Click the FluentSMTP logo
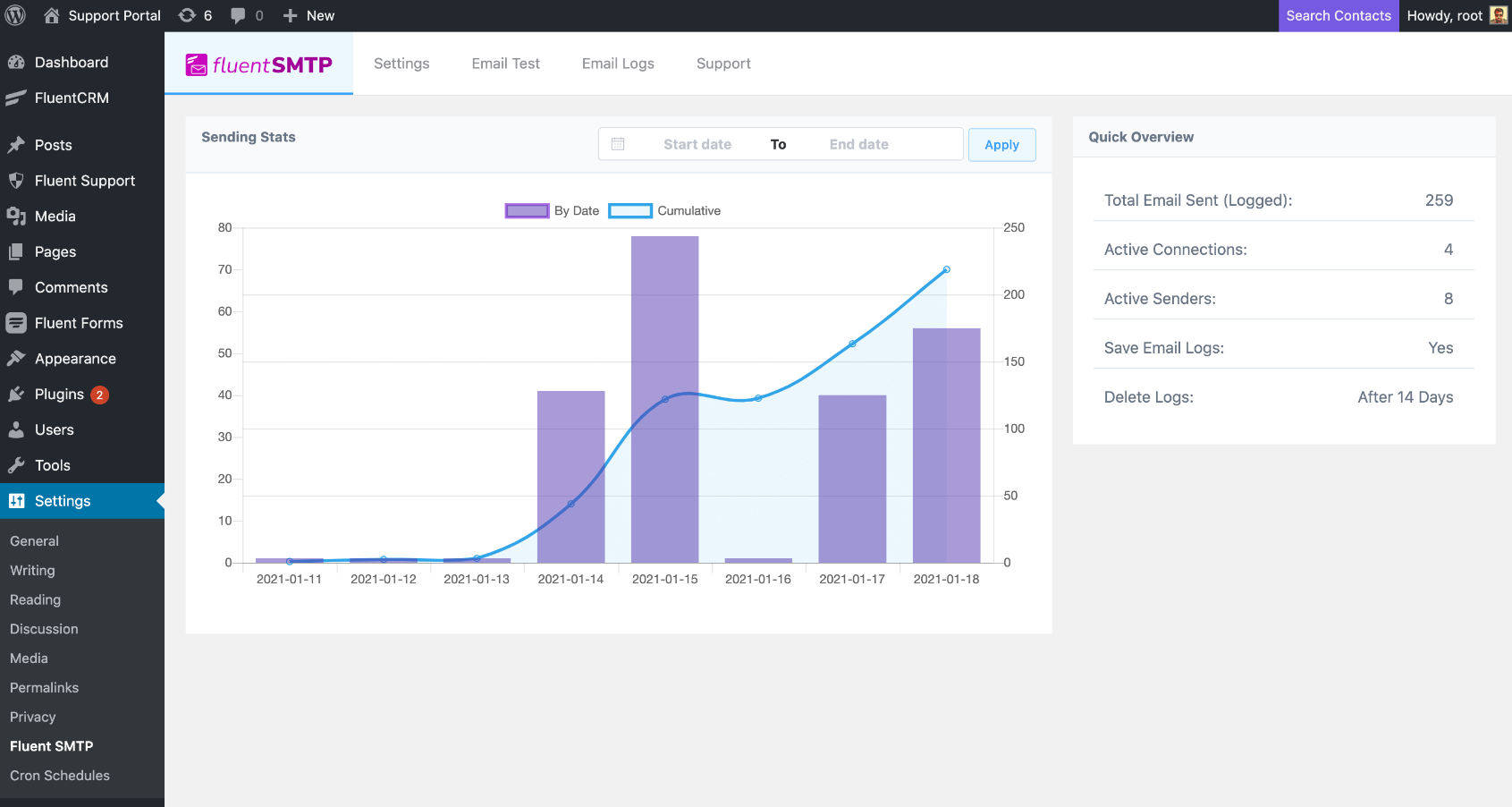Viewport: 1512px width, 807px height. coord(258,64)
